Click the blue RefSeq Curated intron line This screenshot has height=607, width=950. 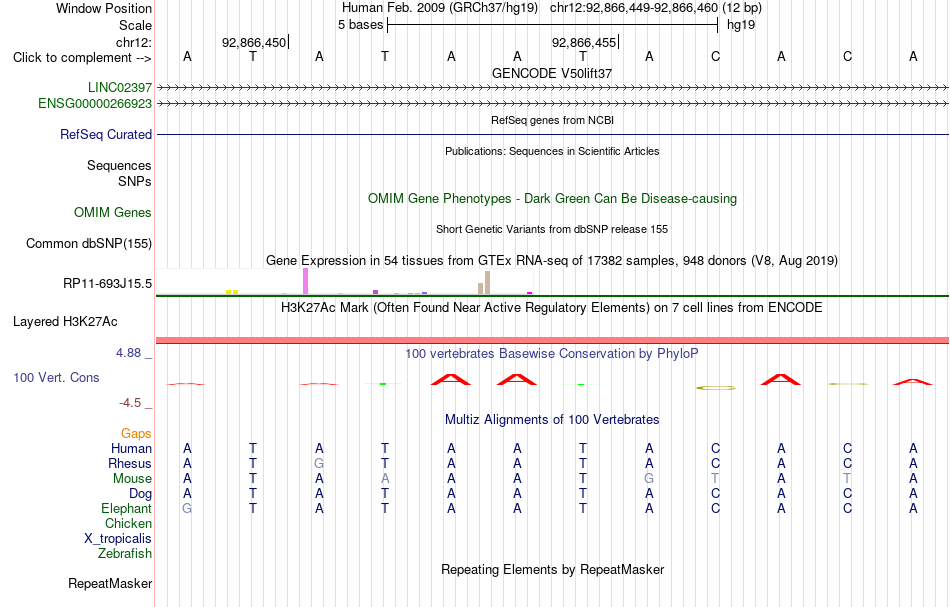552,134
